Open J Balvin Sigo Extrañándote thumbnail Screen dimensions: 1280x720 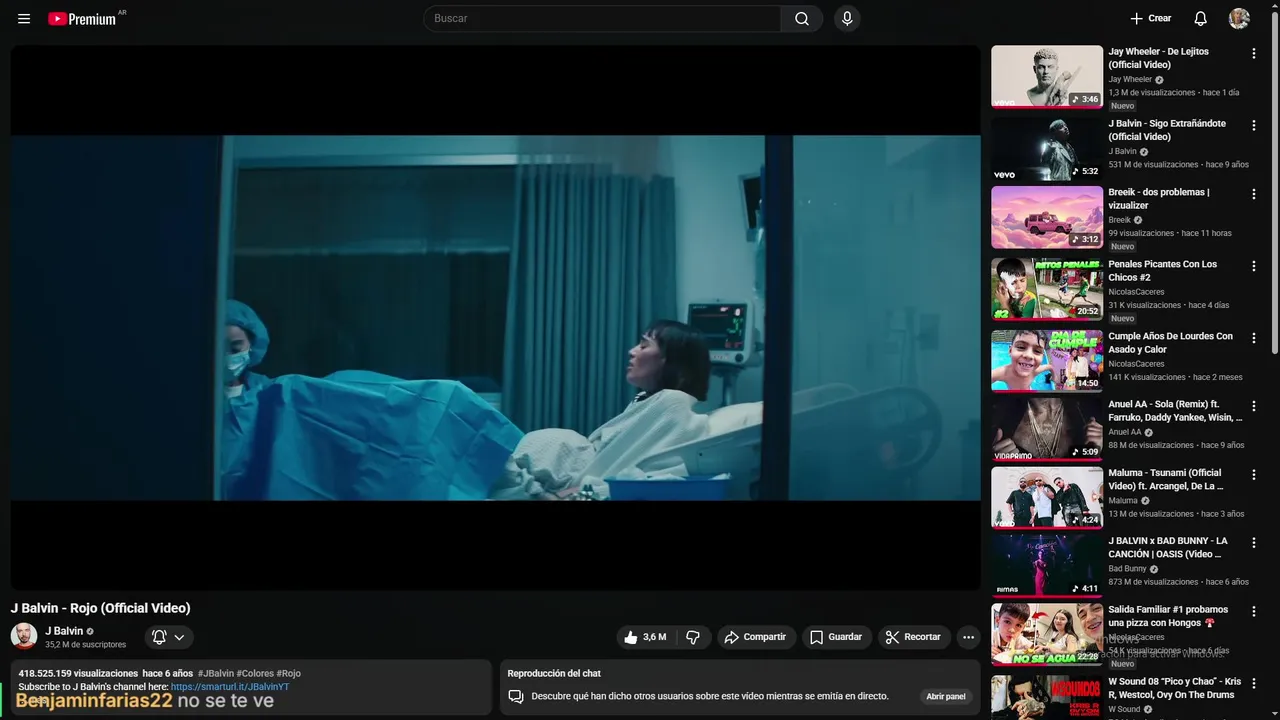1047,149
